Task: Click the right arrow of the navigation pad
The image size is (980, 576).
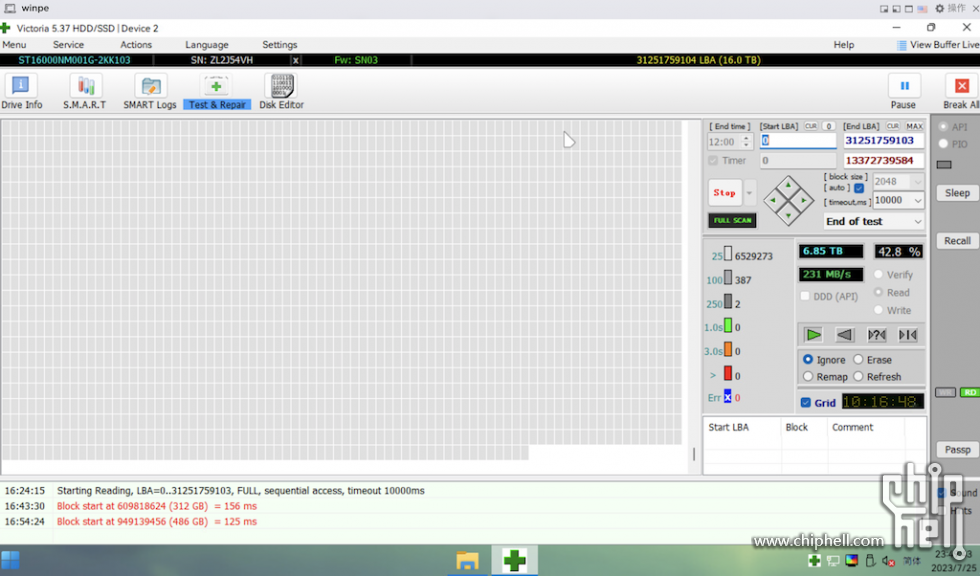Action: click(804, 201)
